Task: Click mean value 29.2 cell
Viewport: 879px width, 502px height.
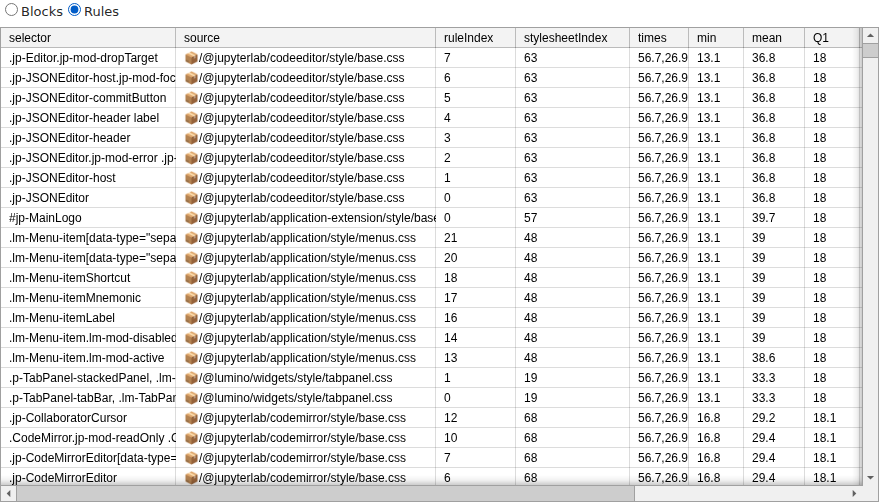Action: tap(774, 418)
